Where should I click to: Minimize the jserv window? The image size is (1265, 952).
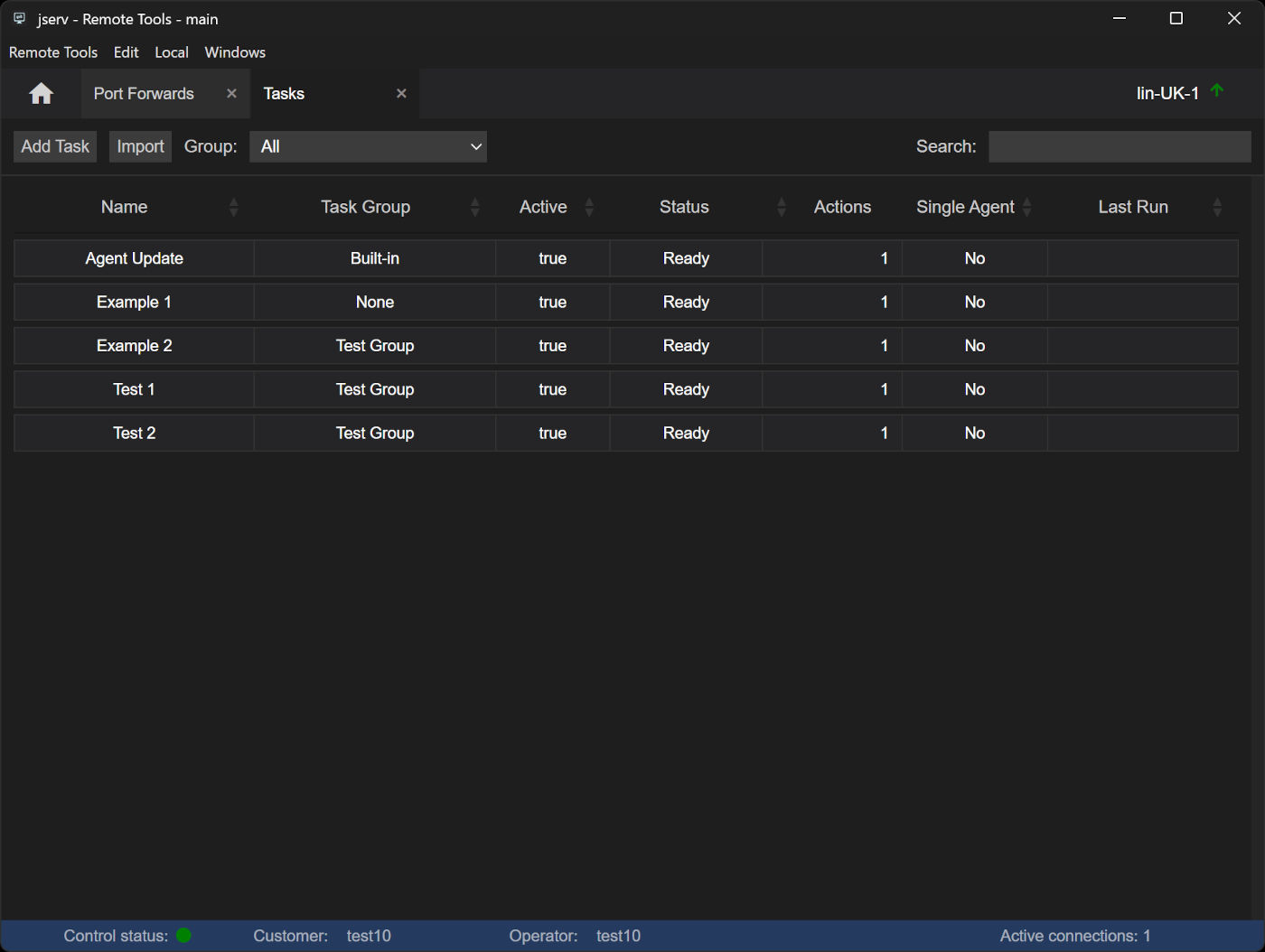pos(1120,18)
